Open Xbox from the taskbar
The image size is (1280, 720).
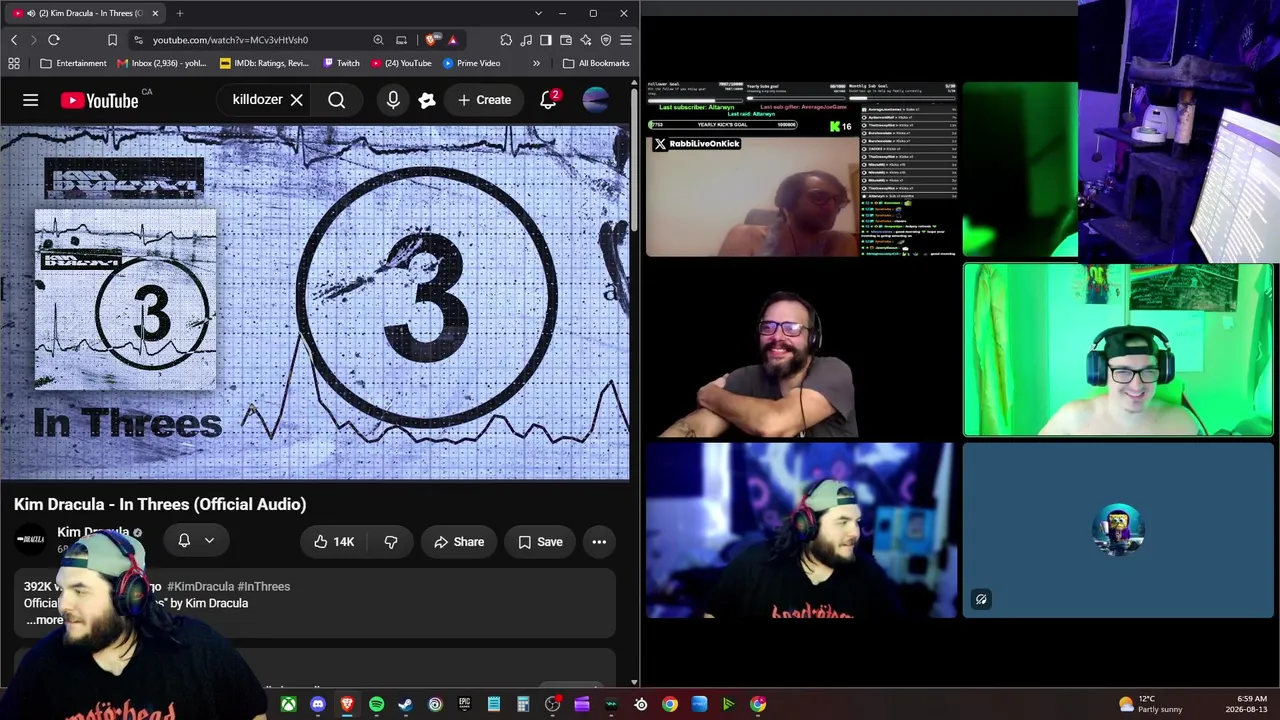point(288,704)
